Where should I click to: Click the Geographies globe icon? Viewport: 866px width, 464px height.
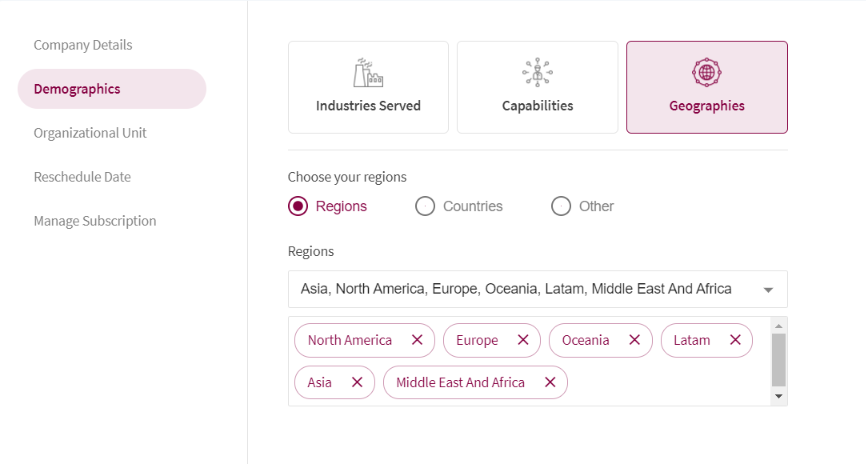pos(706,72)
